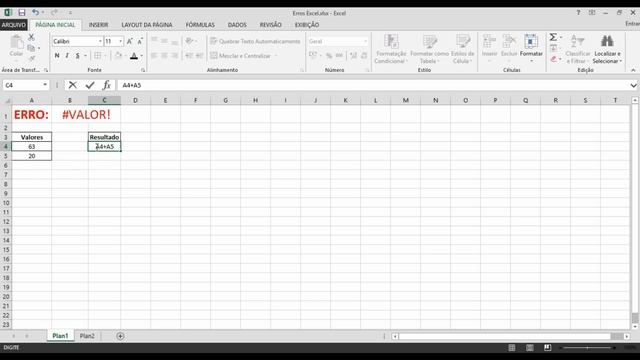
Task: Click the Select All corner triangle
Action: [x=6, y=100]
